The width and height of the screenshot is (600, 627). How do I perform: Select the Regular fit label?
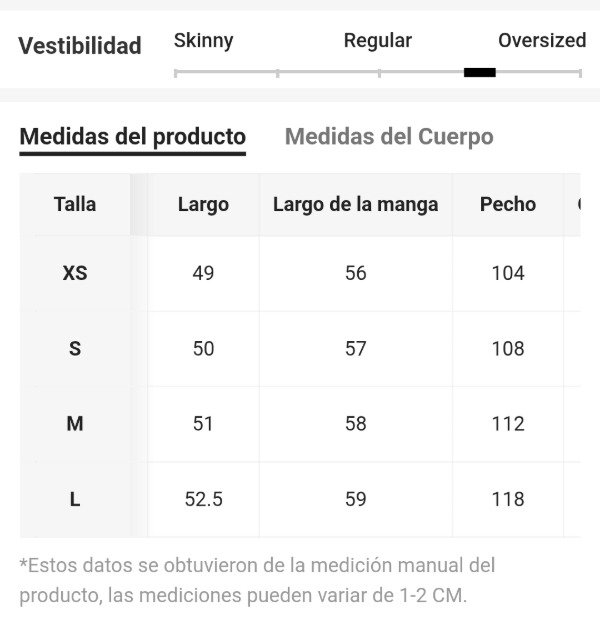pyautogui.click(x=377, y=41)
